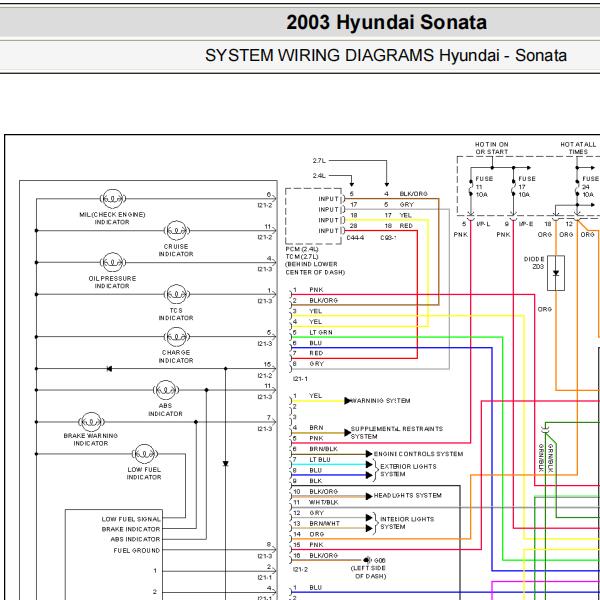Click the Oil Pressure indicator lamp symbol
Image resolution: width=600 pixels, height=600 pixels.
click(112, 262)
